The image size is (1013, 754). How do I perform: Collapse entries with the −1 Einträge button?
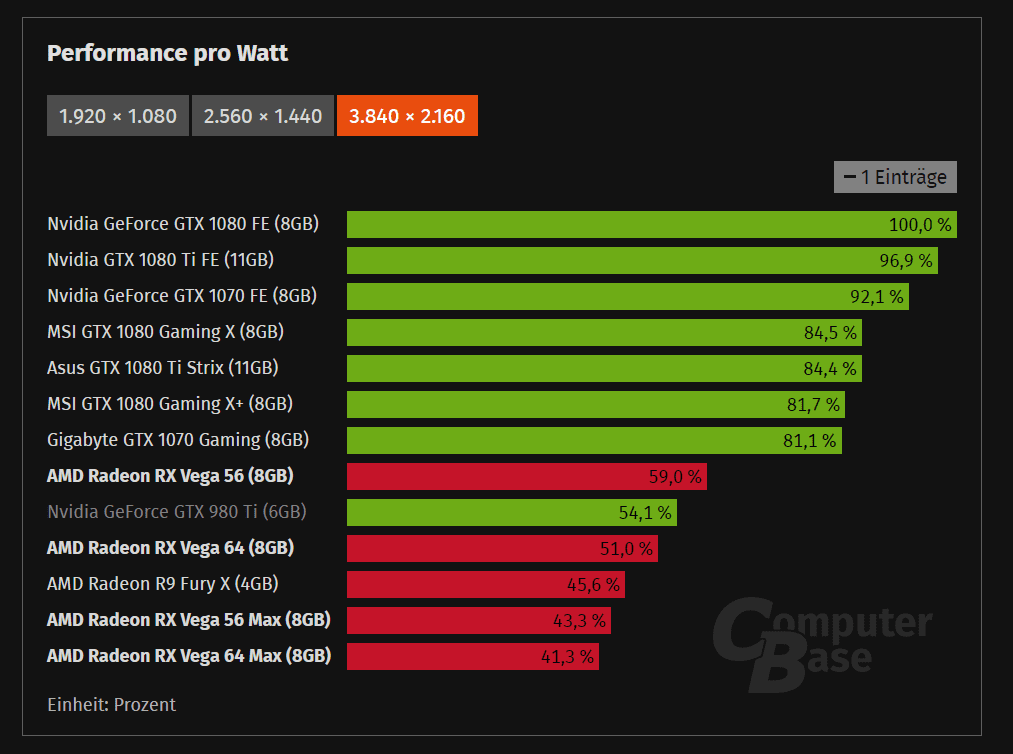895,177
